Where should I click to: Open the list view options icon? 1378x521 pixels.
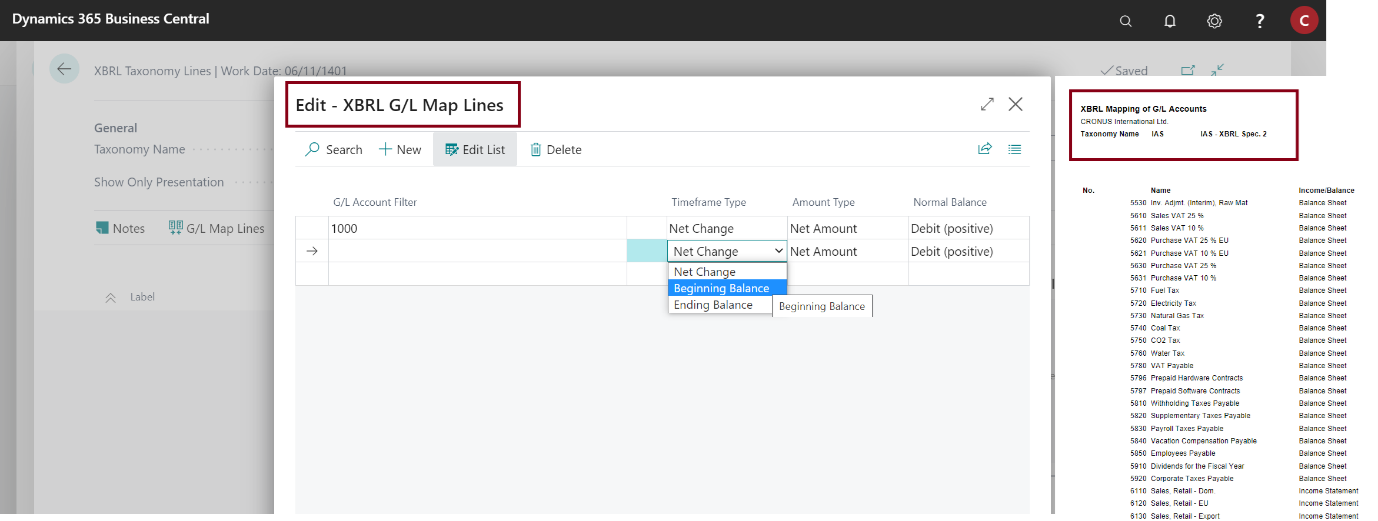click(1015, 149)
